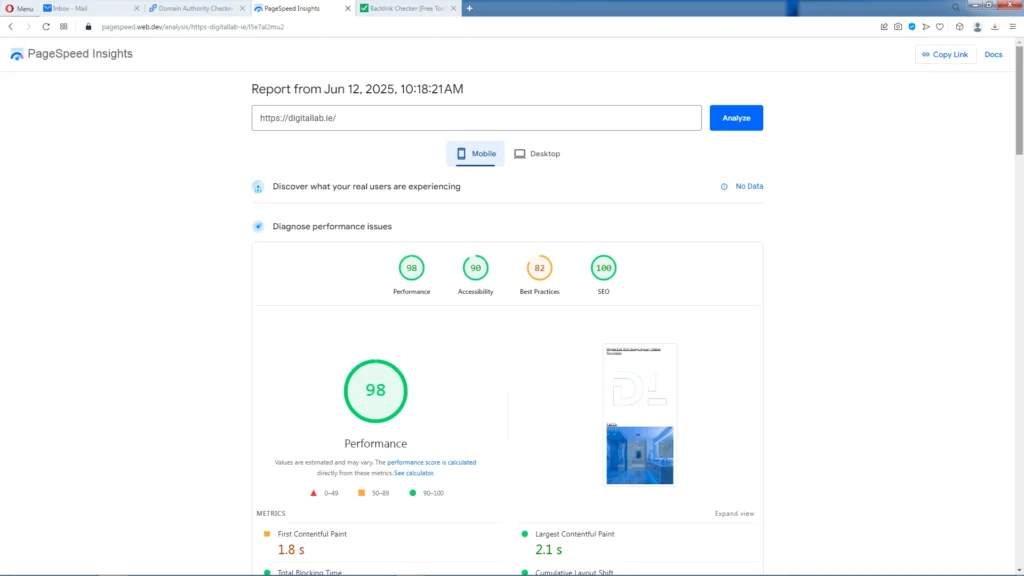Reload the current page

pyautogui.click(x=46, y=27)
